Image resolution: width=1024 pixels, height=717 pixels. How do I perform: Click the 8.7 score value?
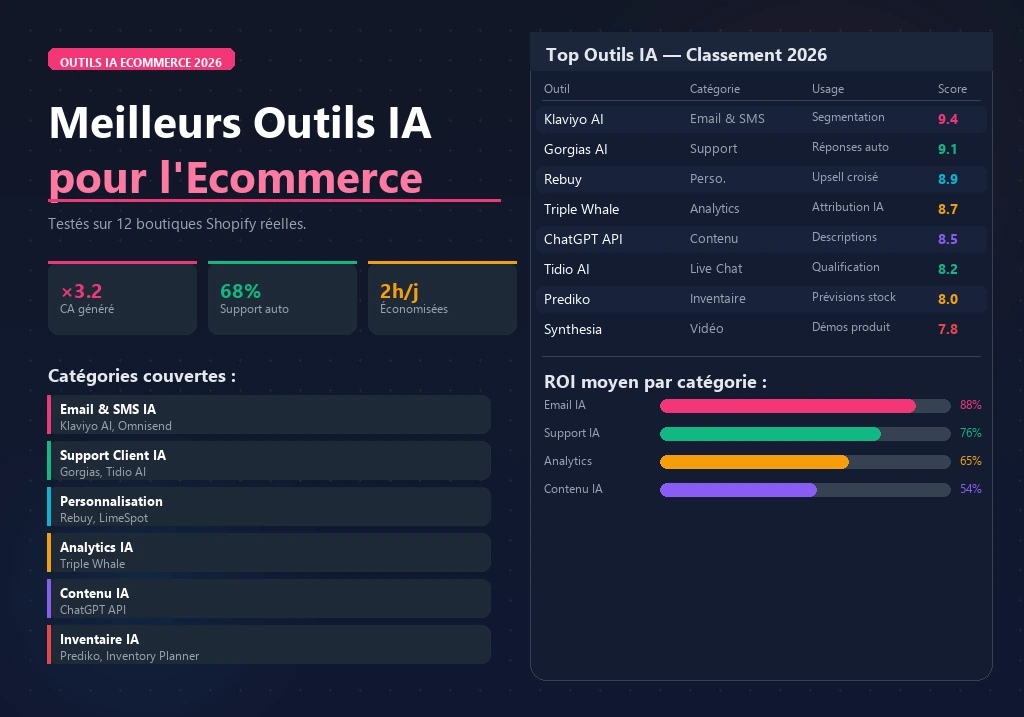click(948, 209)
